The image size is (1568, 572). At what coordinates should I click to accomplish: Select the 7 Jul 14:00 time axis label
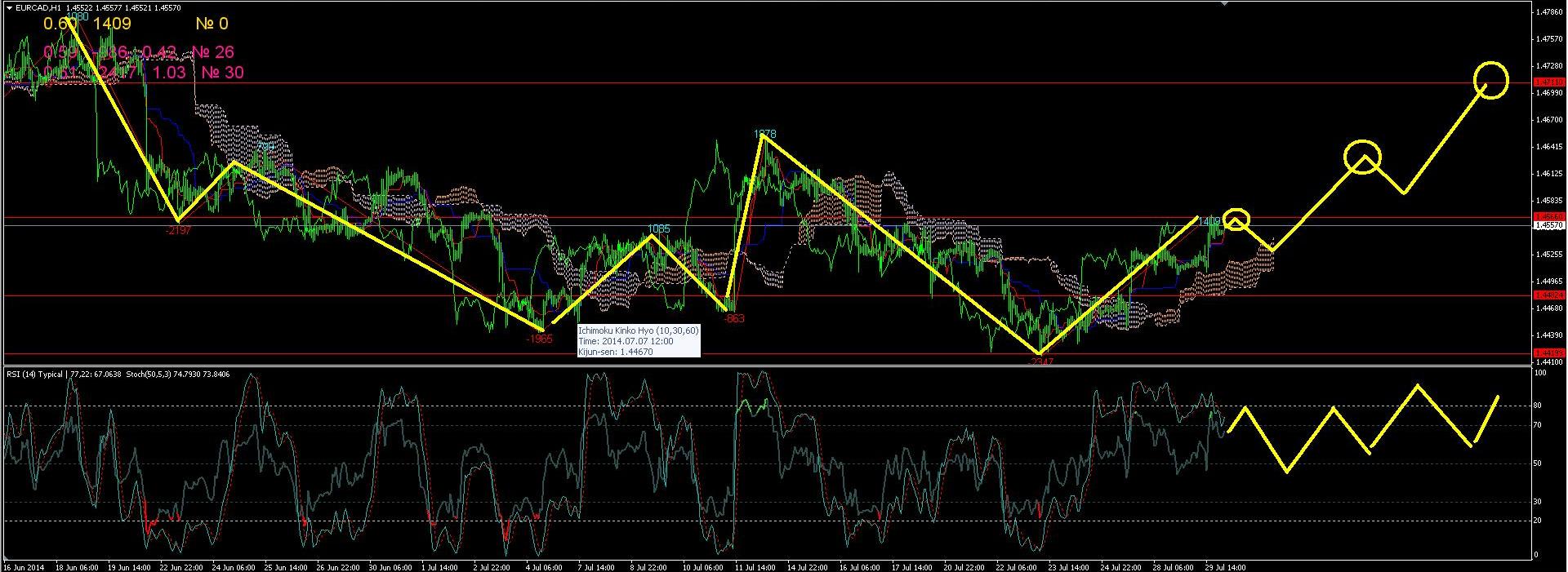(x=596, y=566)
